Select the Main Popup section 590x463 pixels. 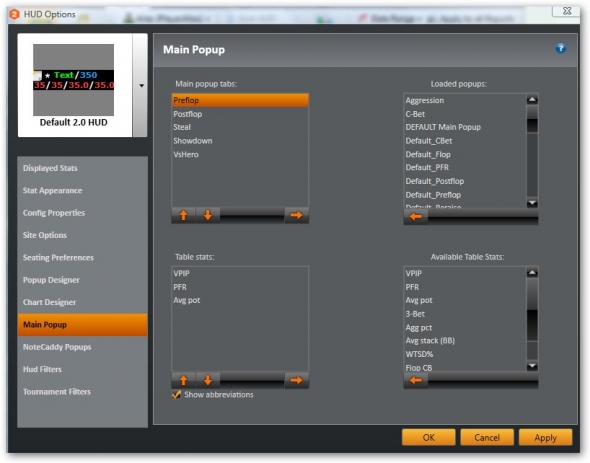82,324
